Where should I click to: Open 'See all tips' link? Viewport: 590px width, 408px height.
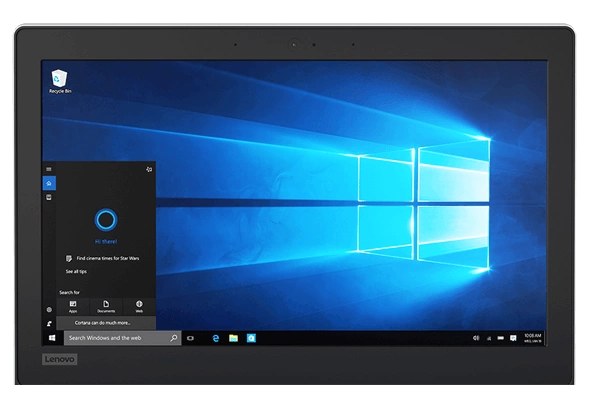coord(76,271)
